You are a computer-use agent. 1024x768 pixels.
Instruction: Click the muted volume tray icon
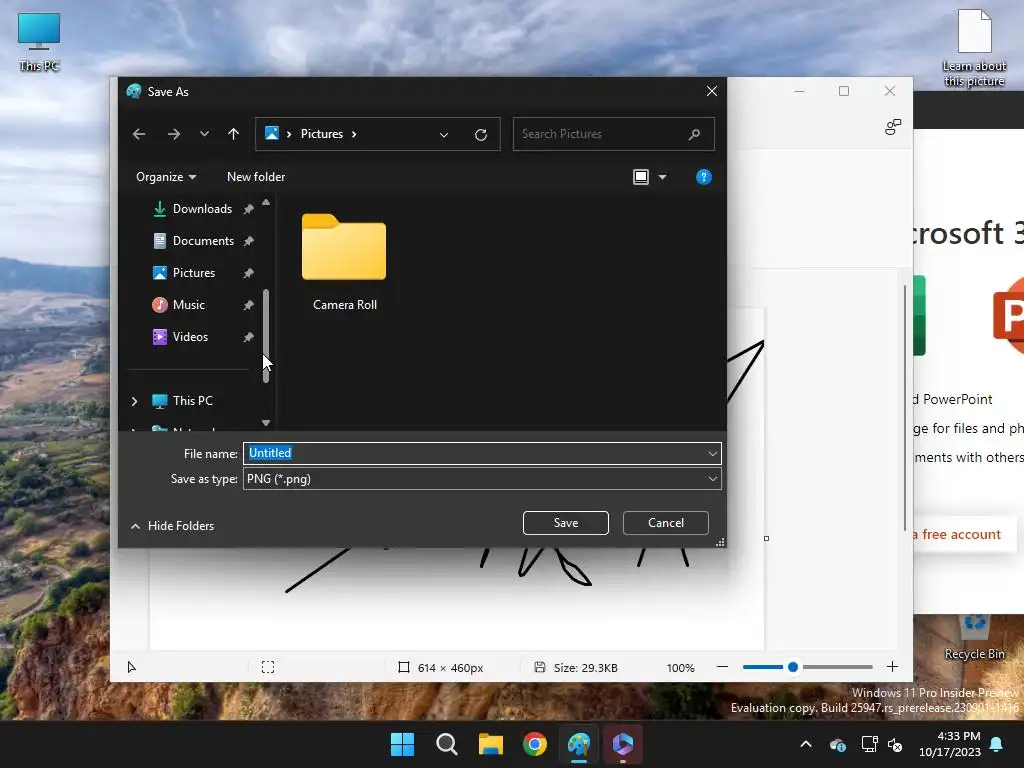[x=895, y=744]
